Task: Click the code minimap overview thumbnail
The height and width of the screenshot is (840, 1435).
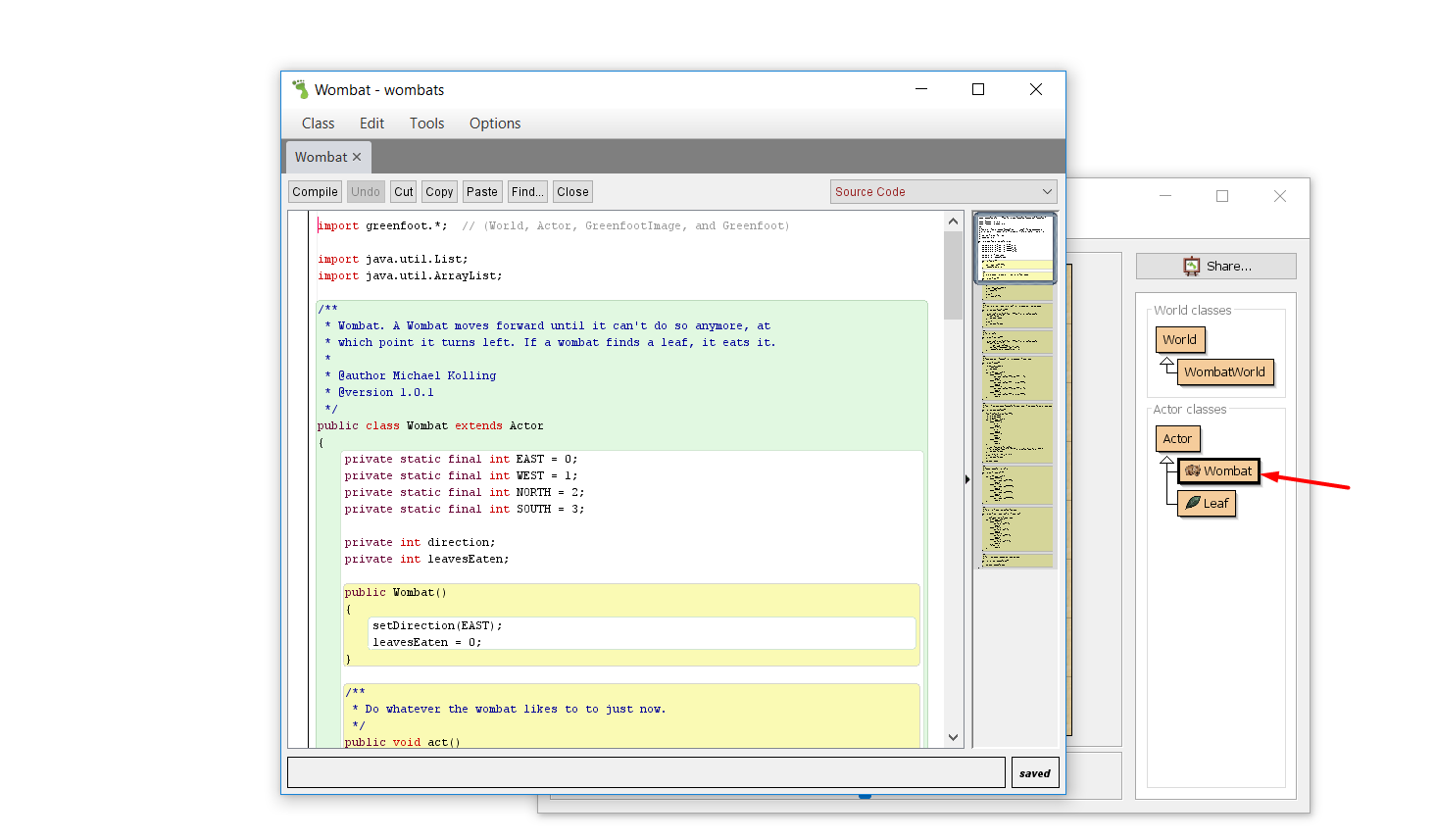Action: [x=1014, y=390]
